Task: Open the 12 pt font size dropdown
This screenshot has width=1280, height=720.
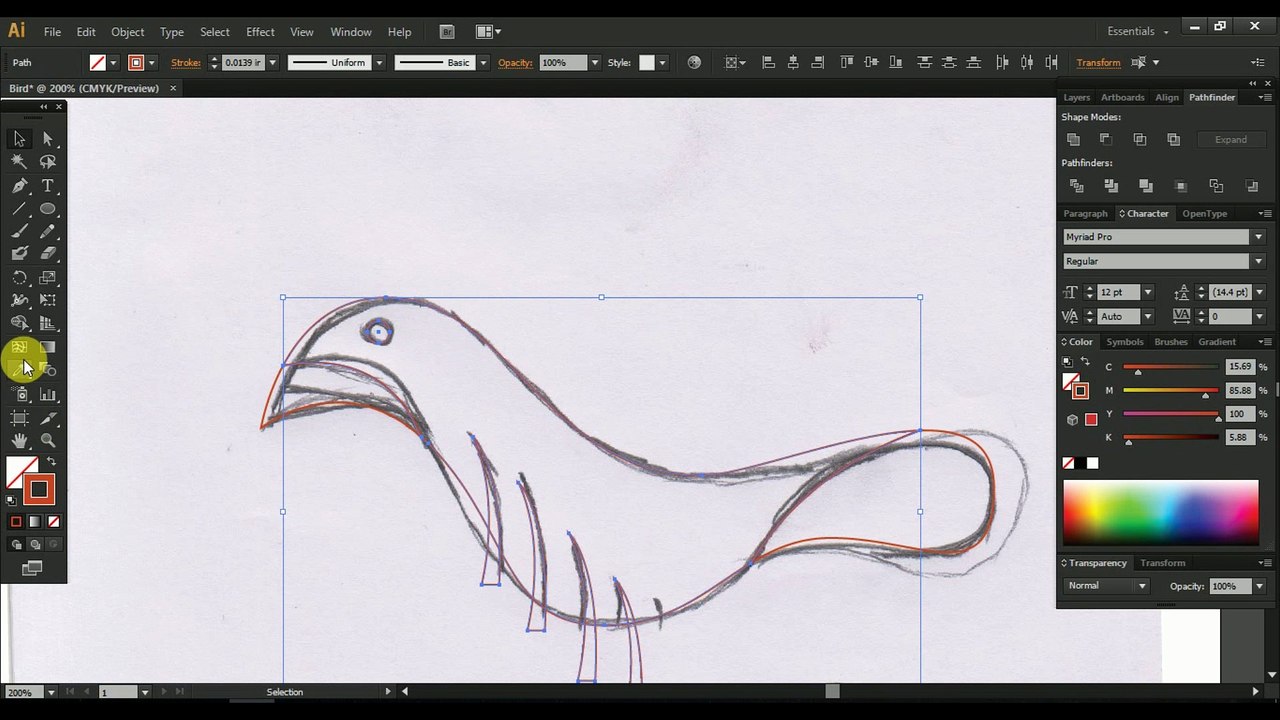Action: (x=1147, y=292)
